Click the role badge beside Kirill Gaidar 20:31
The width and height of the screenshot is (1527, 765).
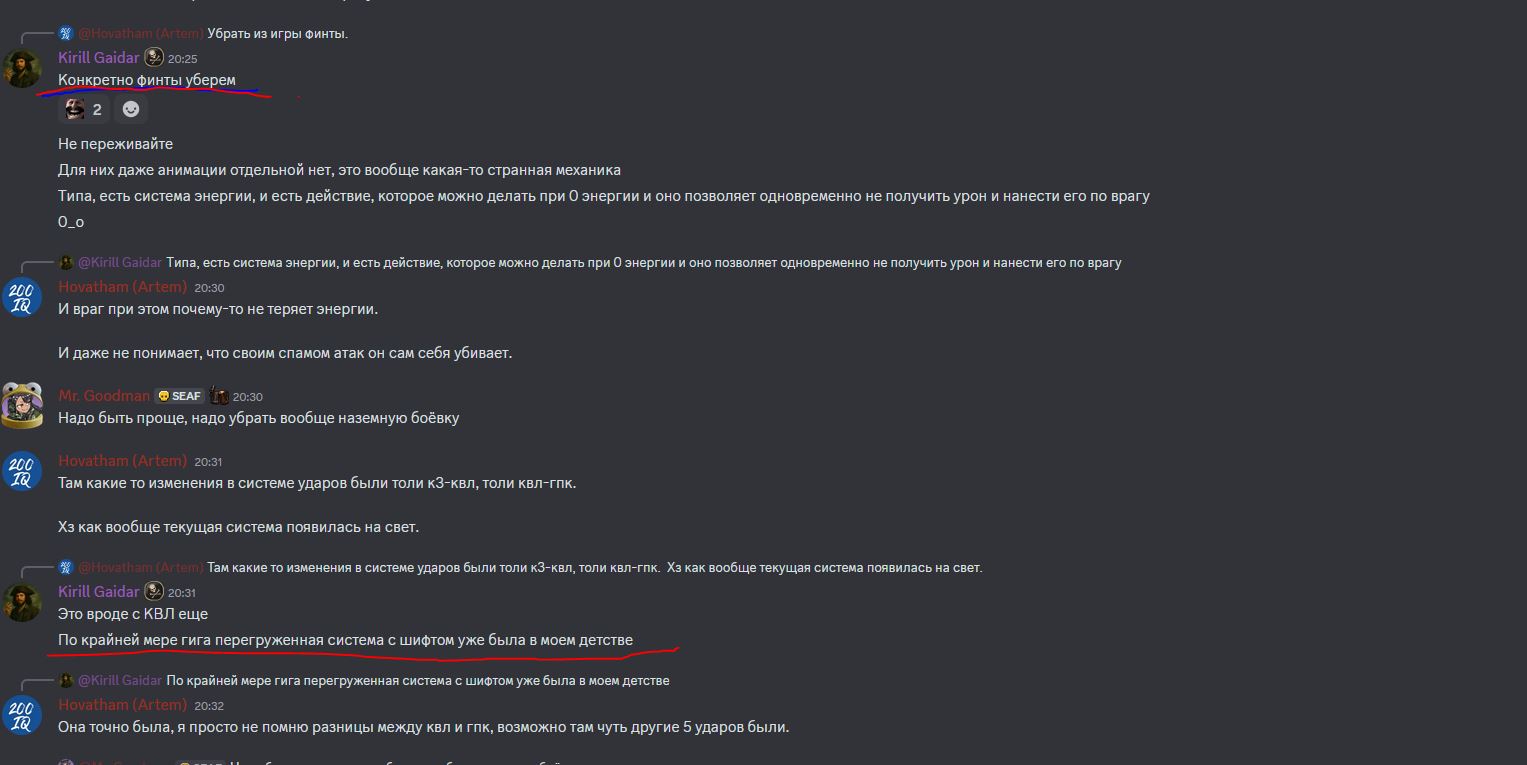pos(154,591)
